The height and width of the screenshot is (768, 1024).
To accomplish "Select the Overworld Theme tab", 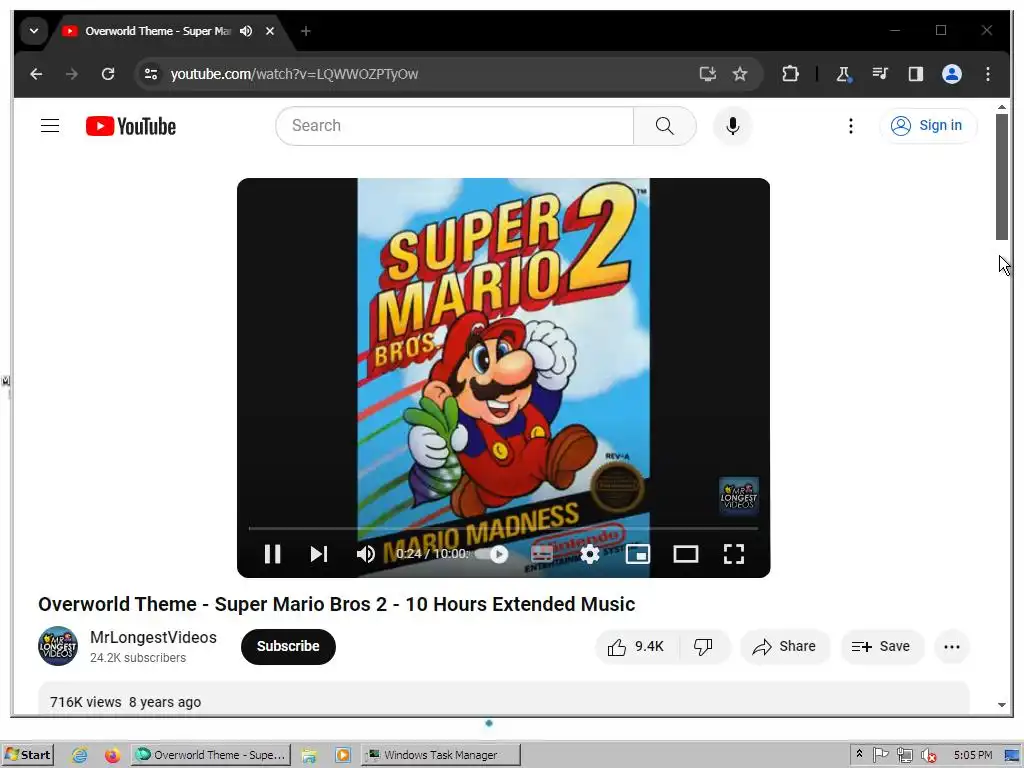I will pos(158,31).
